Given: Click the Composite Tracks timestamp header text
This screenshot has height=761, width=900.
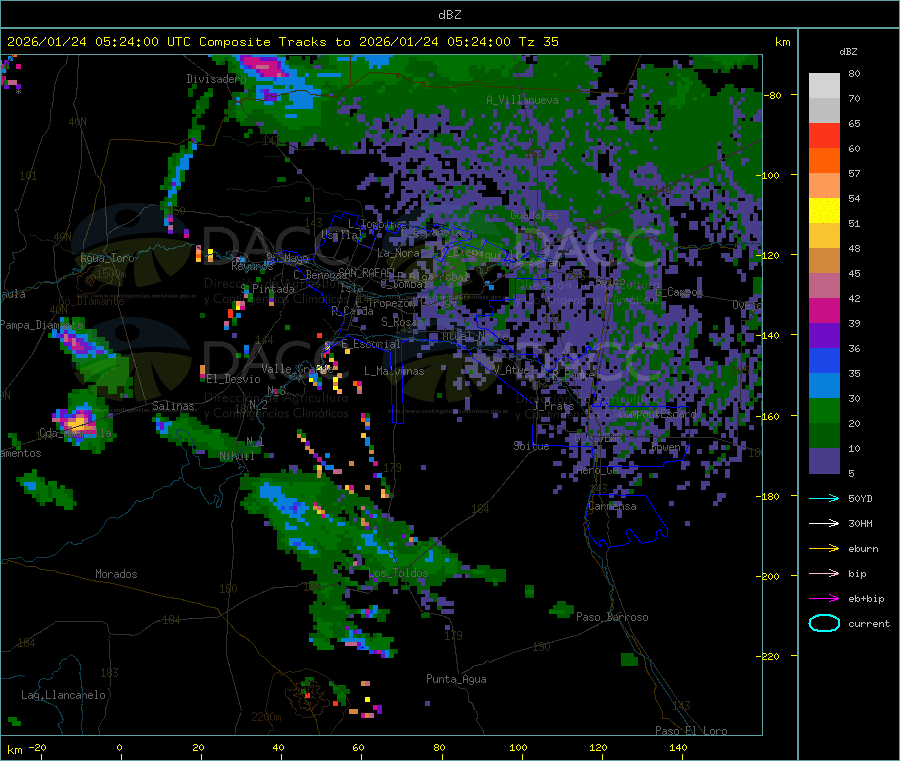Looking at the screenshot, I should pos(283,41).
